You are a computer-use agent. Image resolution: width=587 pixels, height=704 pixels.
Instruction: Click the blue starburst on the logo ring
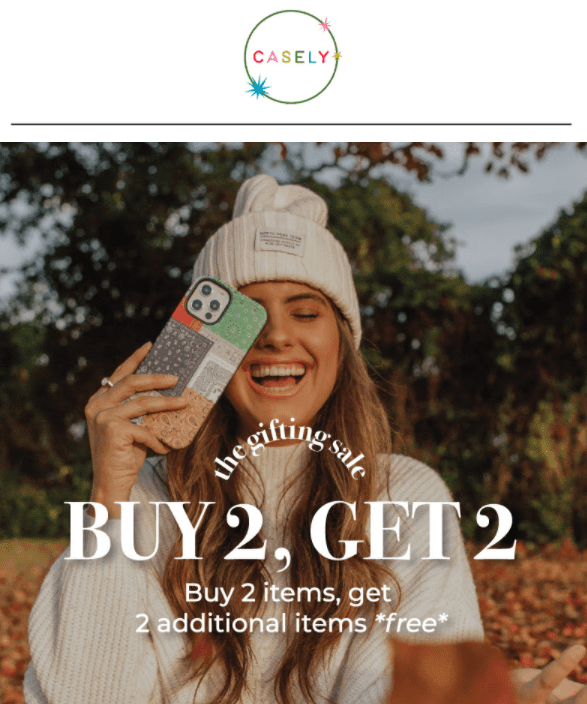pyautogui.click(x=258, y=87)
